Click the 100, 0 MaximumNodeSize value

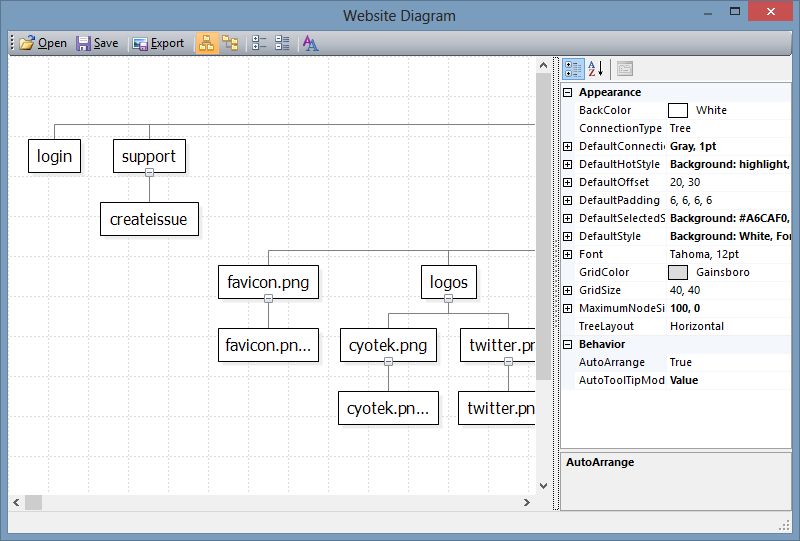[x=685, y=308]
